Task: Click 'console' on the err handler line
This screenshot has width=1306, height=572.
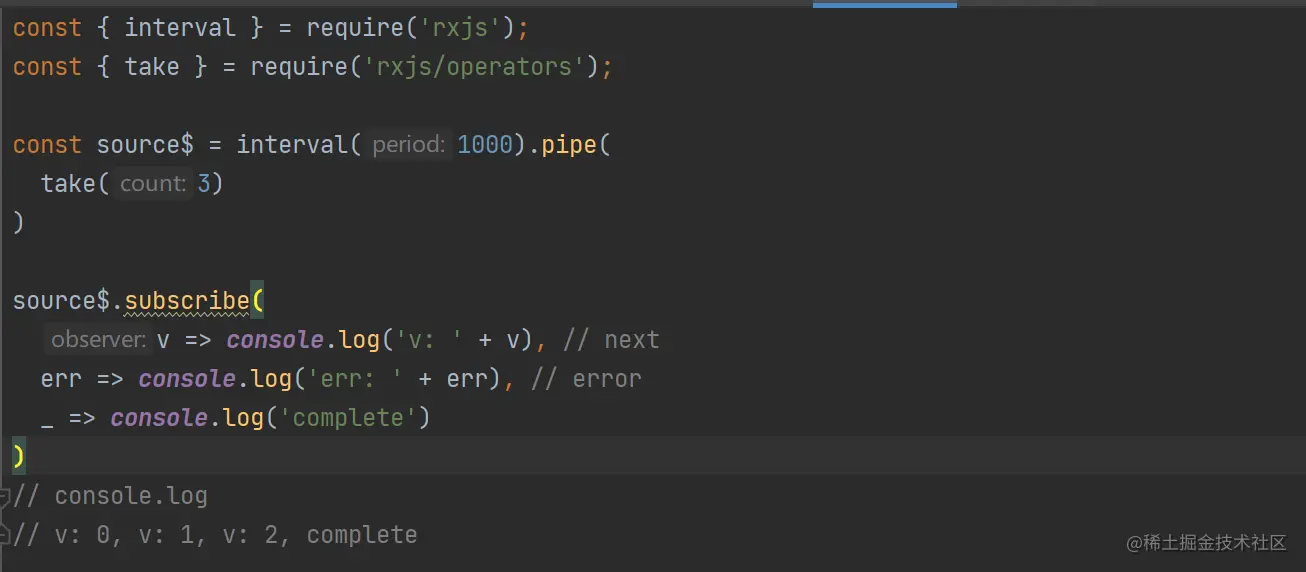Action: pos(187,379)
